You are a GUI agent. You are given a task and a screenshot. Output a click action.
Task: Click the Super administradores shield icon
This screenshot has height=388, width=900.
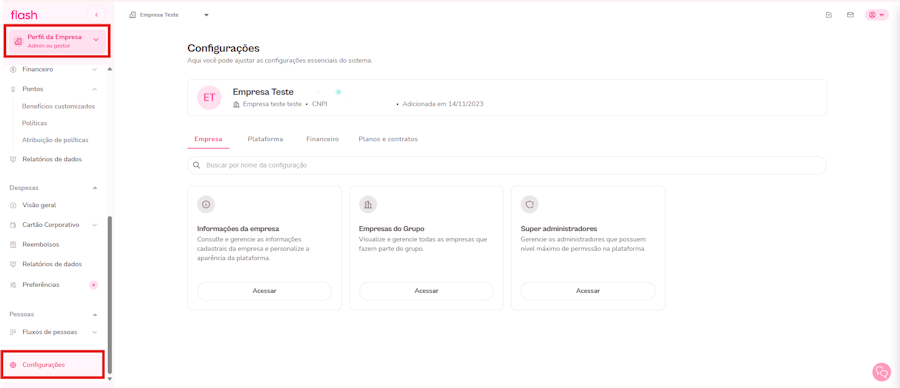(x=529, y=204)
